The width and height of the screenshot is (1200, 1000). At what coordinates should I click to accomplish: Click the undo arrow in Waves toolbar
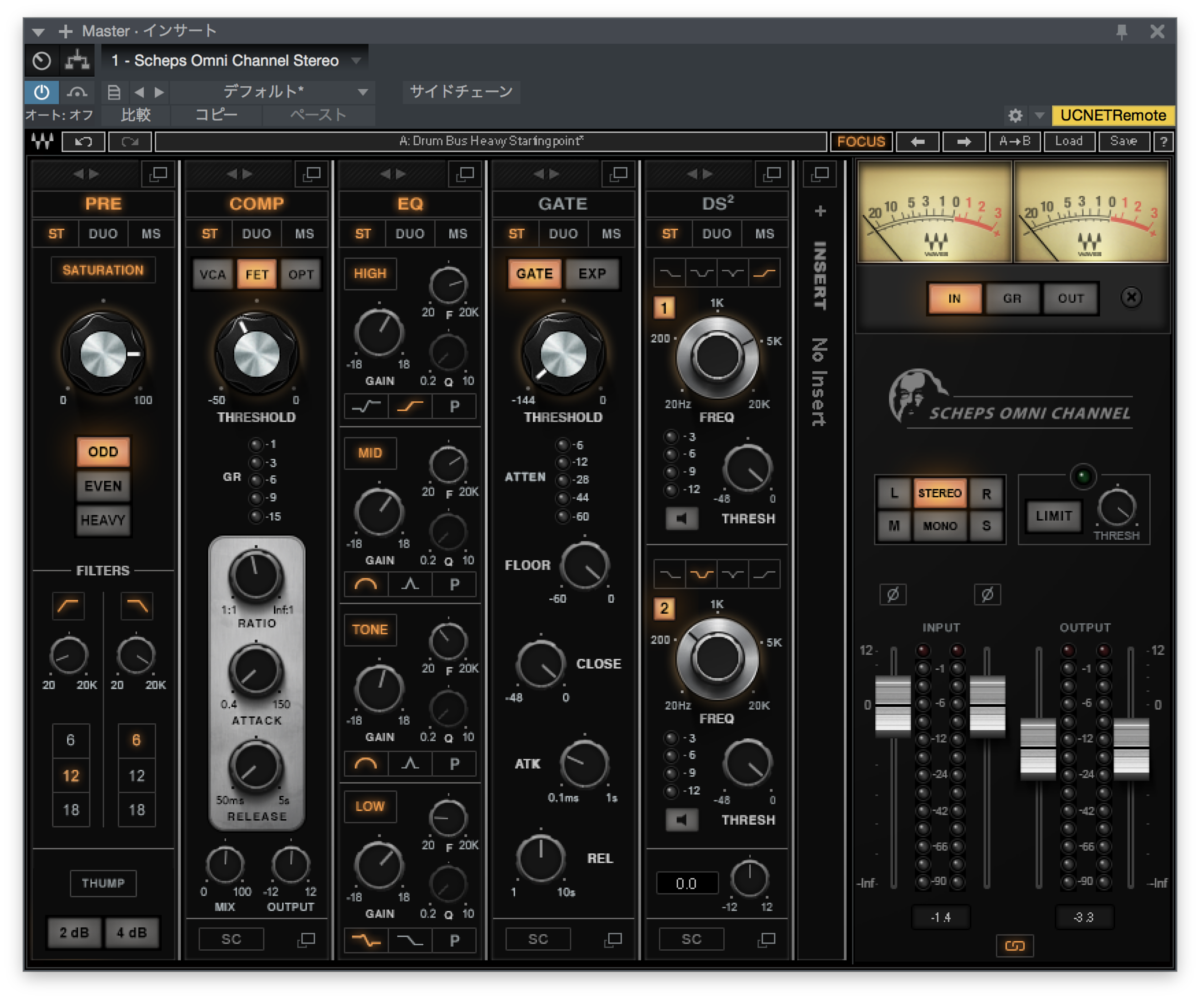click(x=84, y=141)
